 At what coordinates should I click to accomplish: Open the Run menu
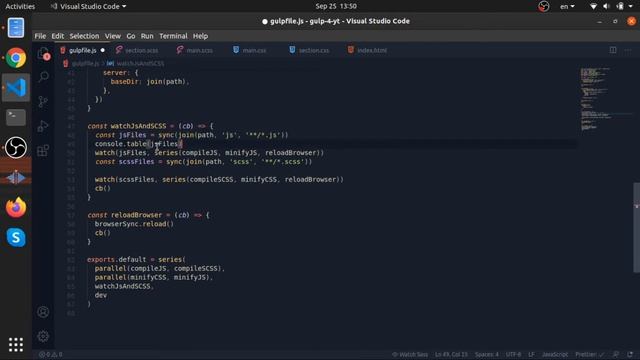click(147, 36)
